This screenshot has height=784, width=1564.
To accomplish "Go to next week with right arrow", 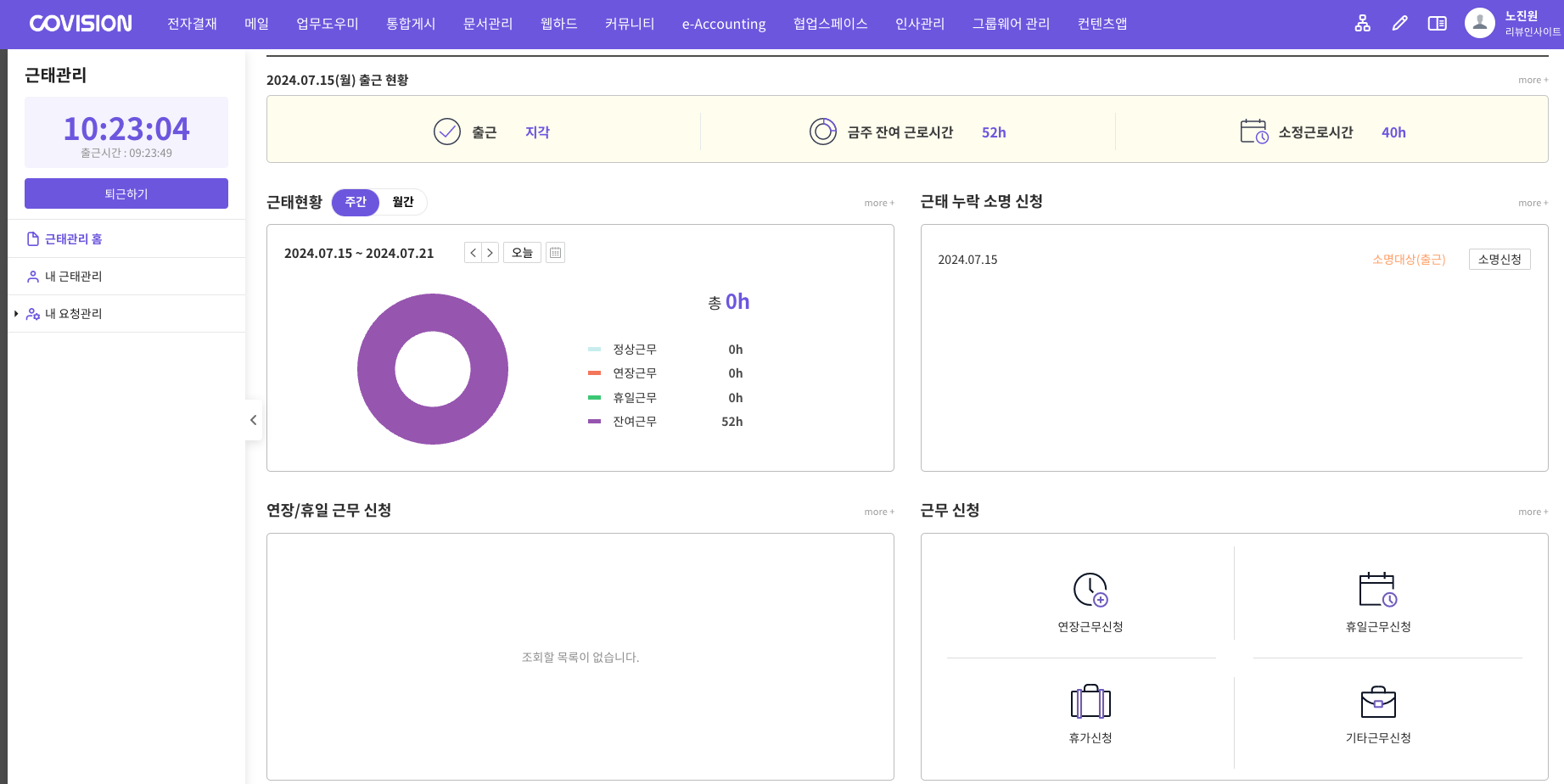I will [x=490, y=253].
